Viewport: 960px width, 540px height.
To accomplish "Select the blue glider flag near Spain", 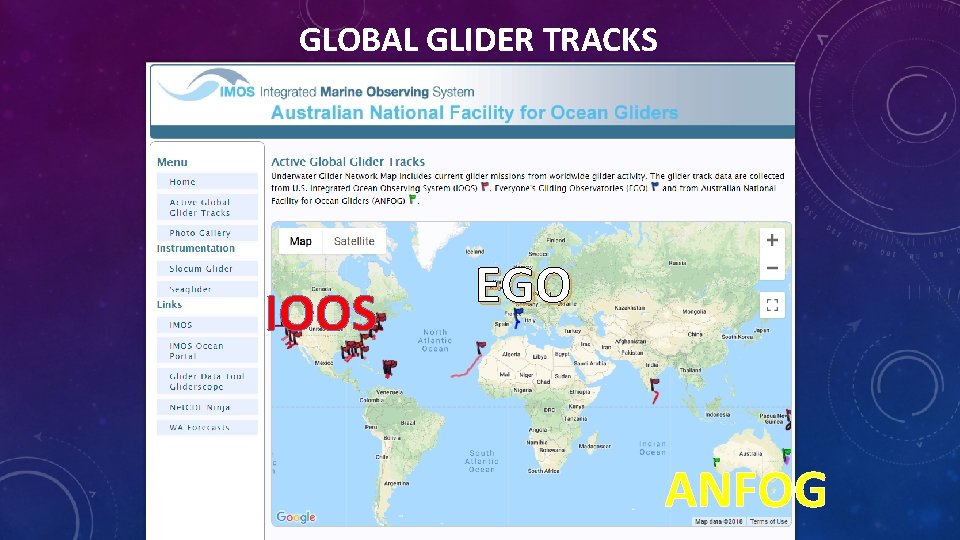I will pos(518,316).
